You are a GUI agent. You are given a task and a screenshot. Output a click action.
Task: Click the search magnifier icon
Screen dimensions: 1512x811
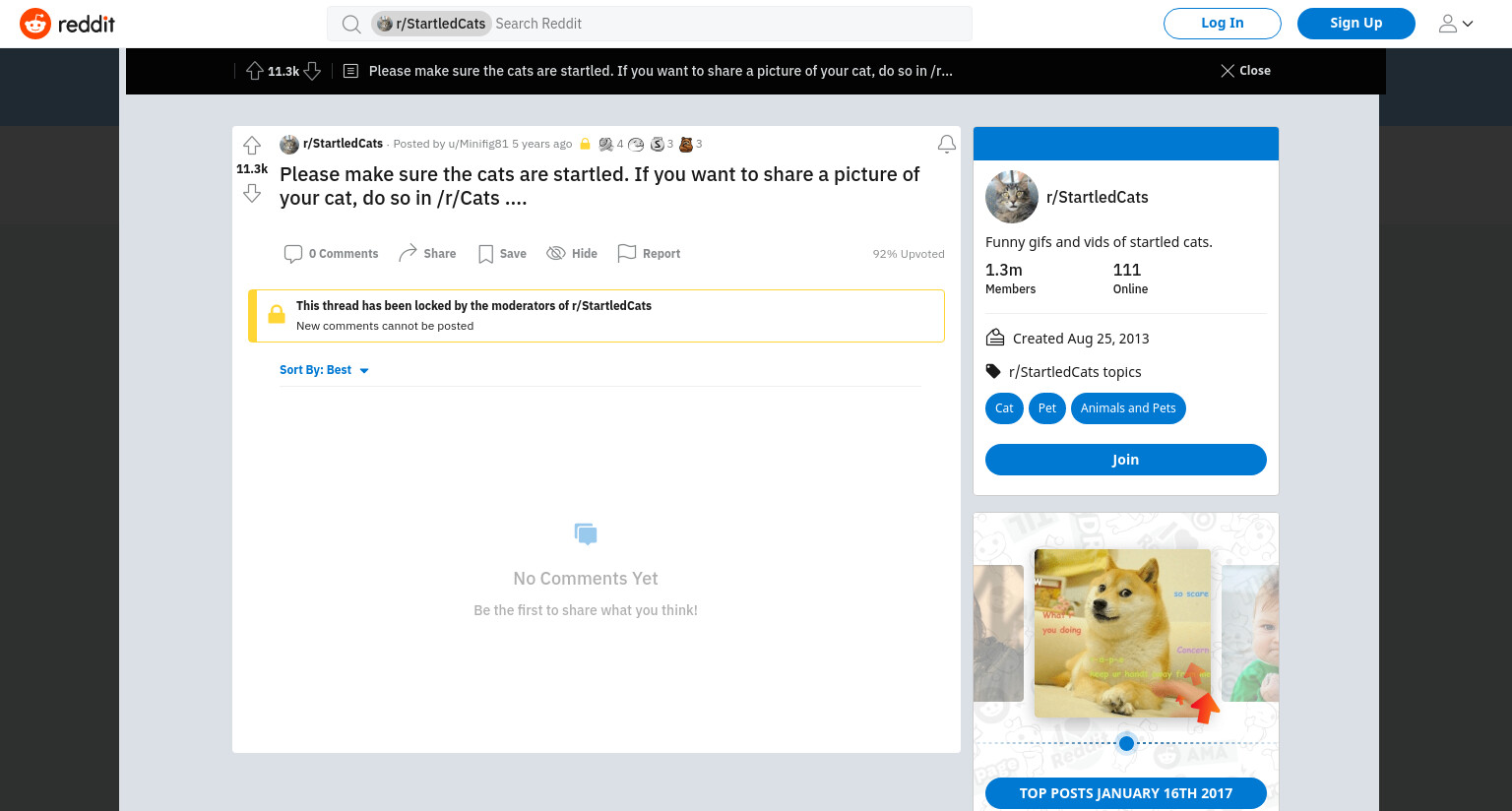351,24
